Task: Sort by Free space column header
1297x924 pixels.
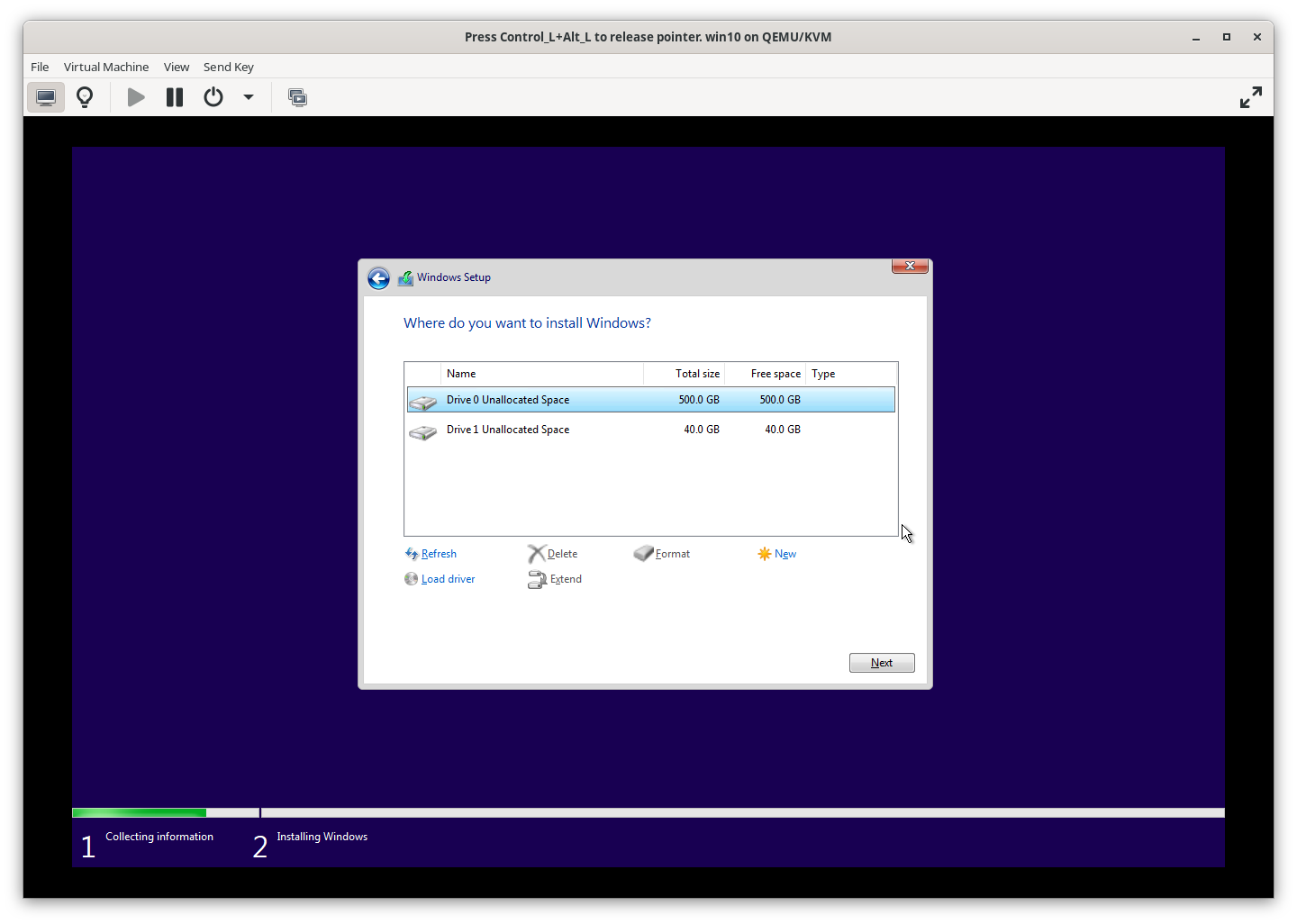Action: click(766, 374)
